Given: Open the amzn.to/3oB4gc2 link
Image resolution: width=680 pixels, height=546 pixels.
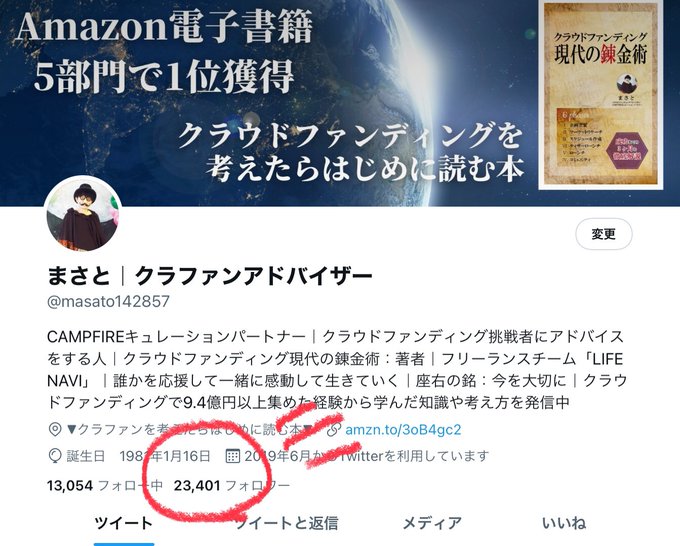Looking at the screenshot, I should click(x=403, y=429).
